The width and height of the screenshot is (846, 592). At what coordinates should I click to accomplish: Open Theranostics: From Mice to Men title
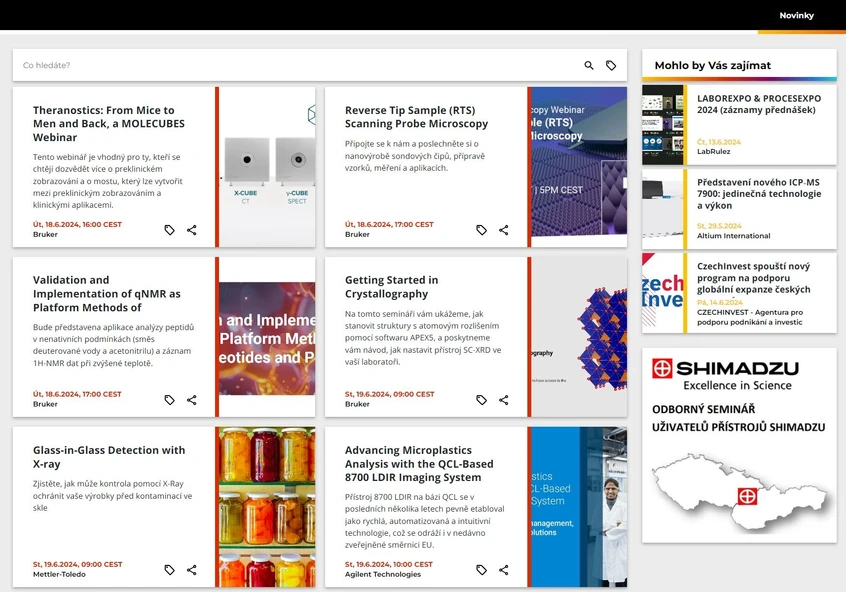point(108,124)
